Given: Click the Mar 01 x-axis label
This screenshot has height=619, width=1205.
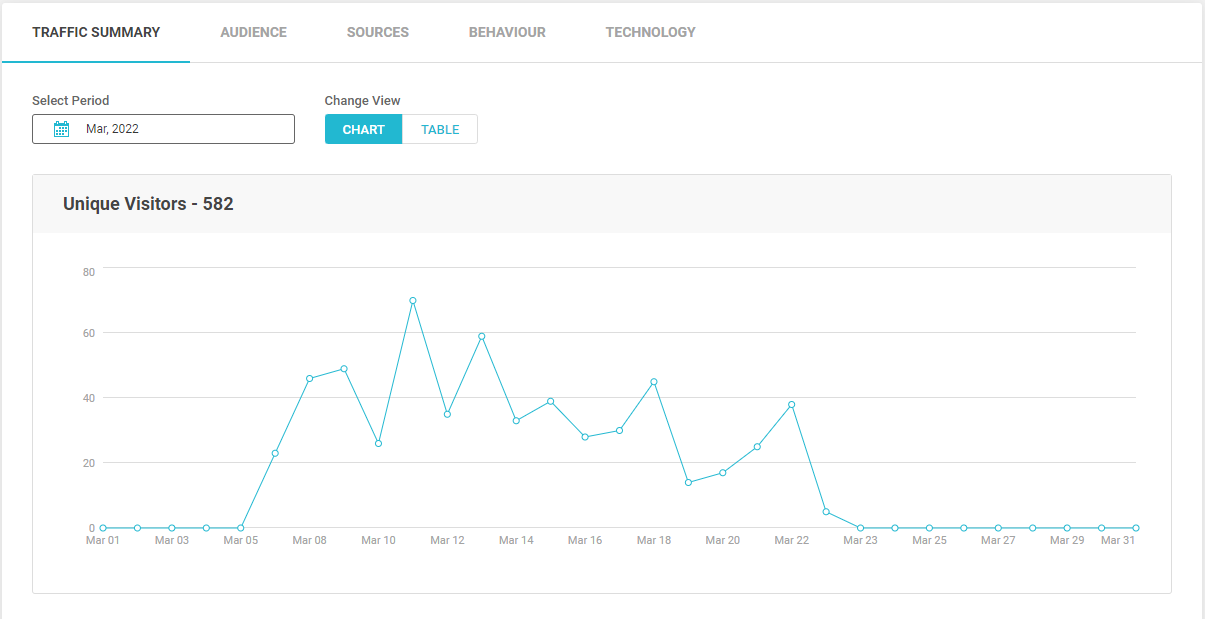Looking at the screenshot, I should [103, 541].
